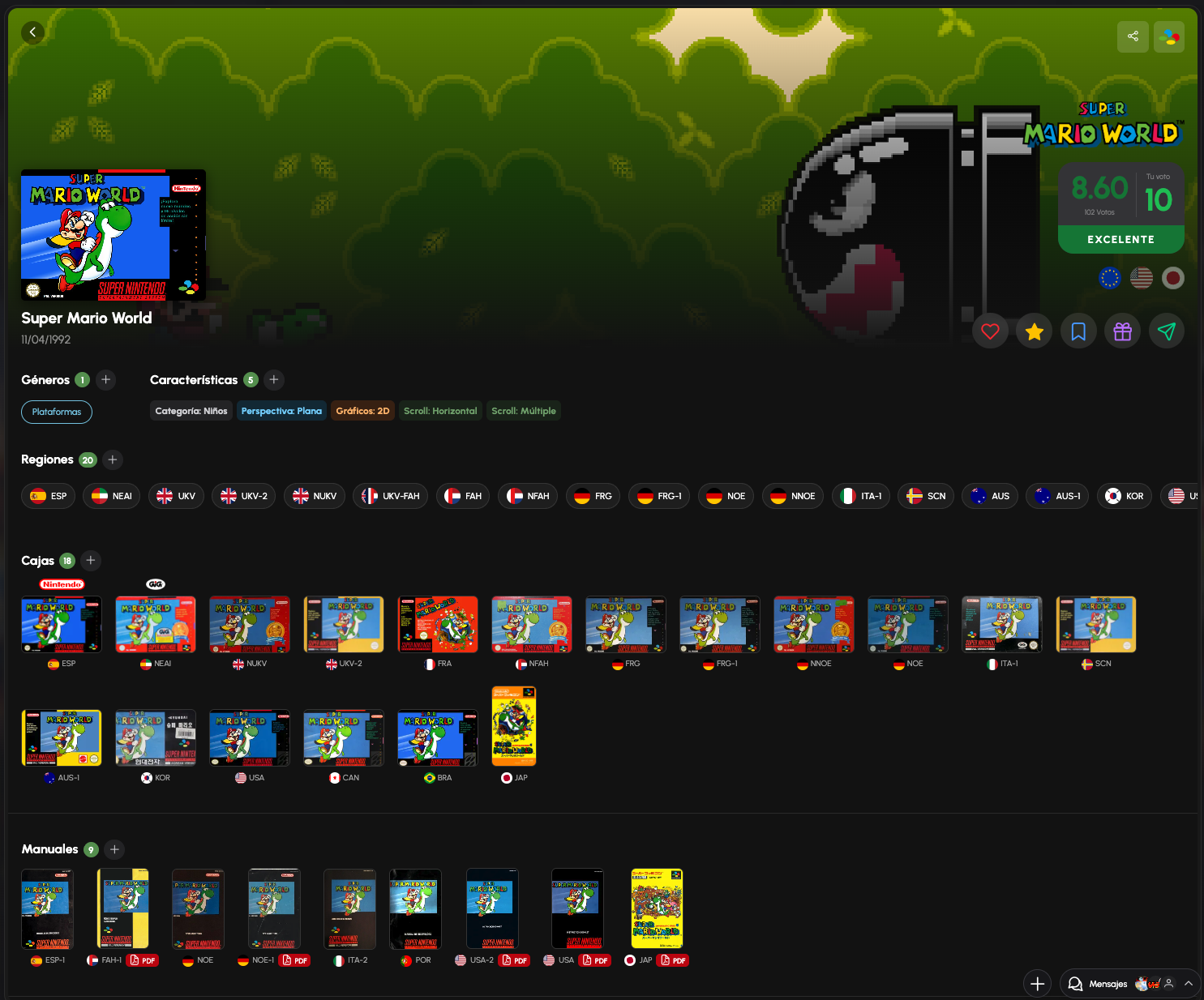Download the USA-2 manual PDF
The image size is (1204, 1000).
click(515, 960)
